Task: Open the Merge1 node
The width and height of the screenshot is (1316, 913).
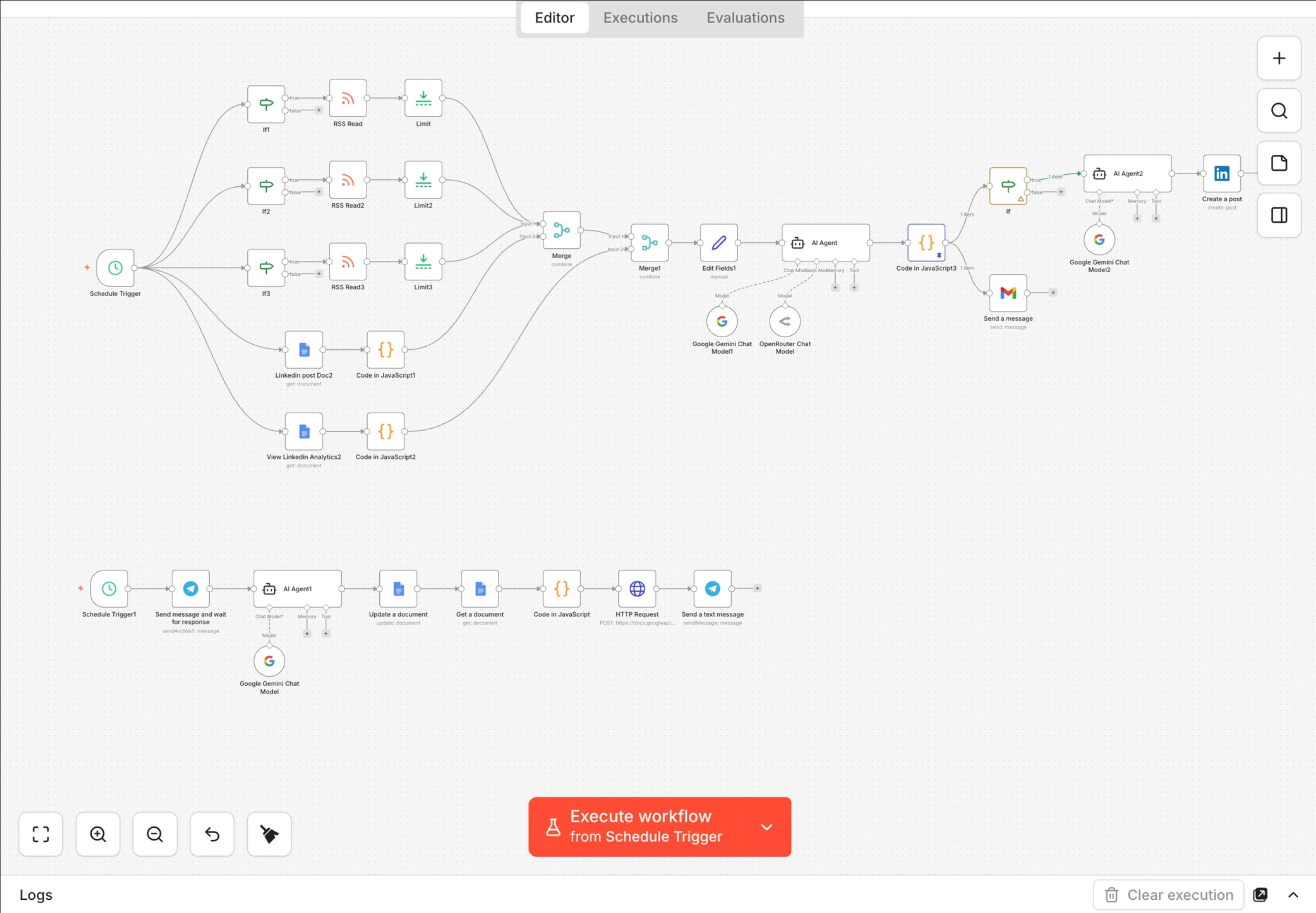Action: (x=649, y=243)
